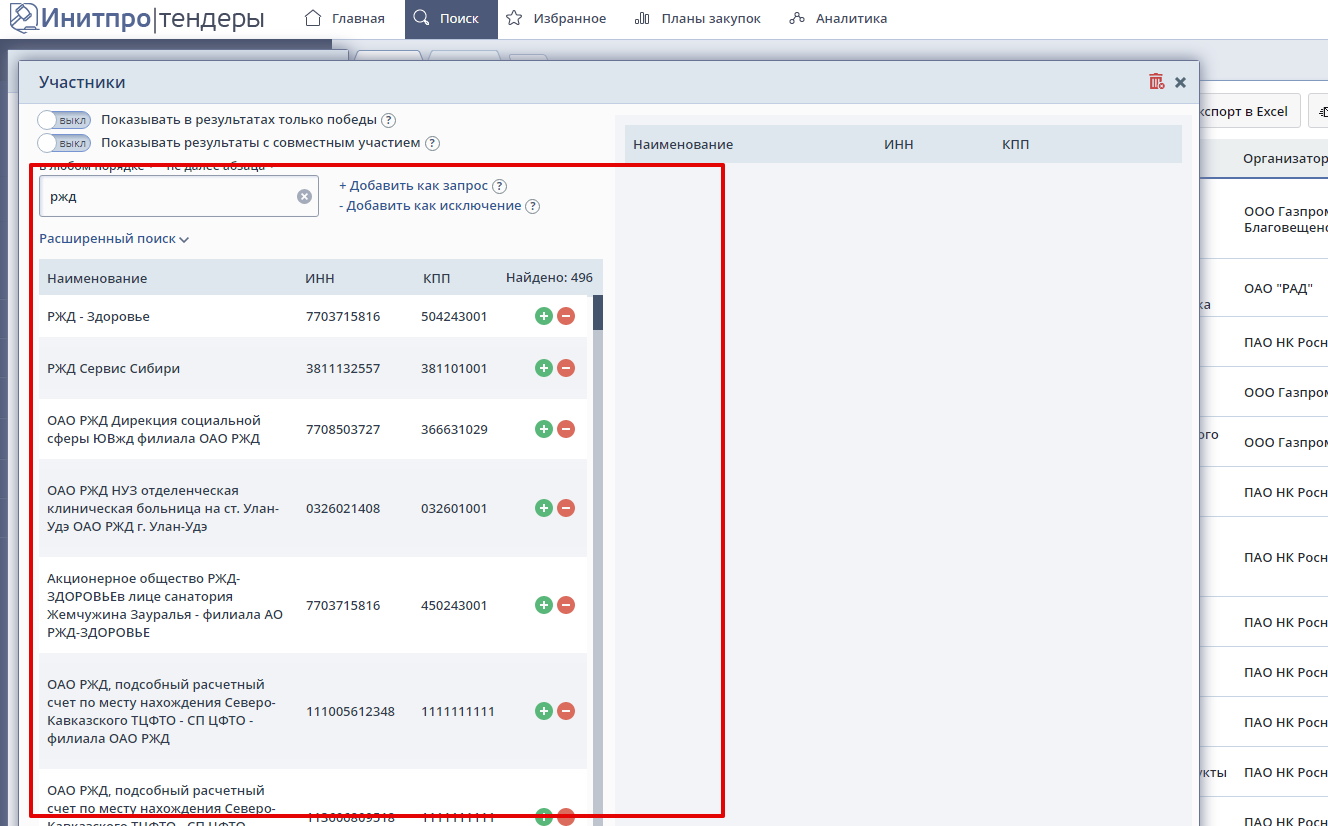Viewport: 1328px width, 826px height.
Task: Click ИНН value 0326021408
Action: (x=343, y=509)
